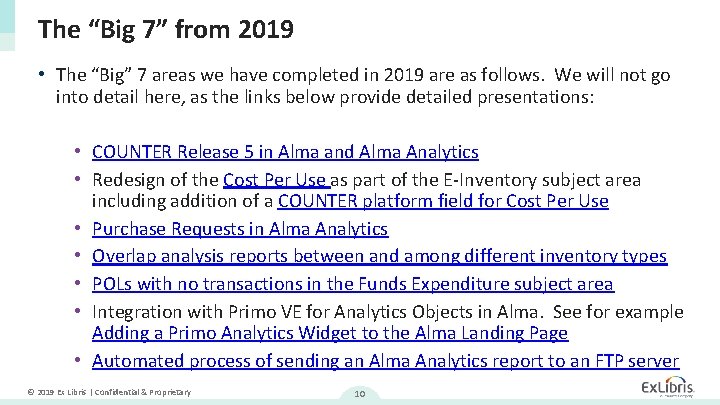720x405 pixels.
Task: Click the bullet before Overlap analysis reports
Action: click(x=78, y=254)
